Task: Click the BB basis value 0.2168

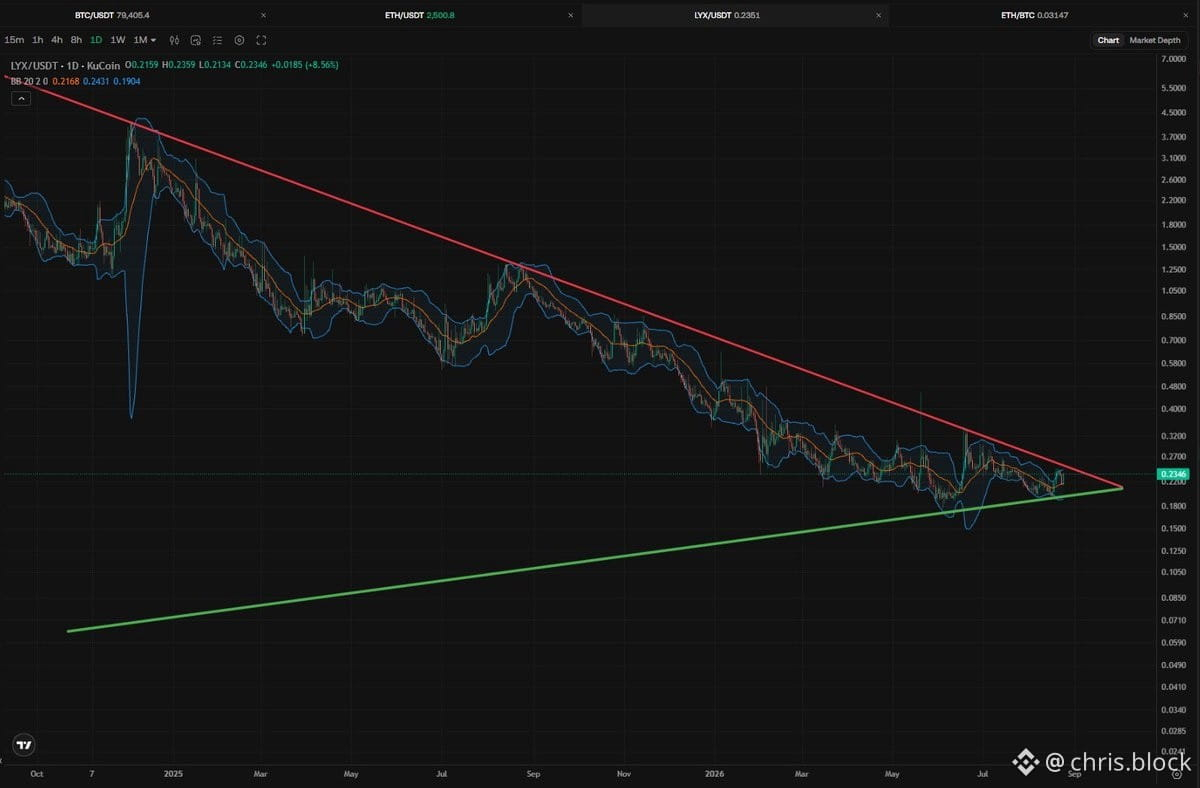Action: coord(66,81)
